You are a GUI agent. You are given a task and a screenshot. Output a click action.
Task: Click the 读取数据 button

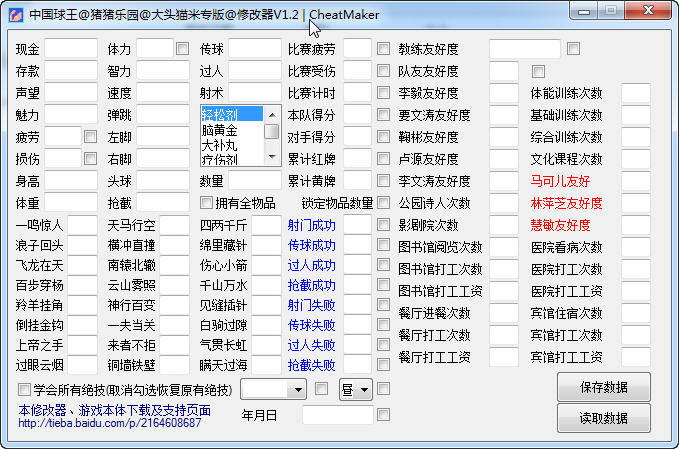[604, 418]
